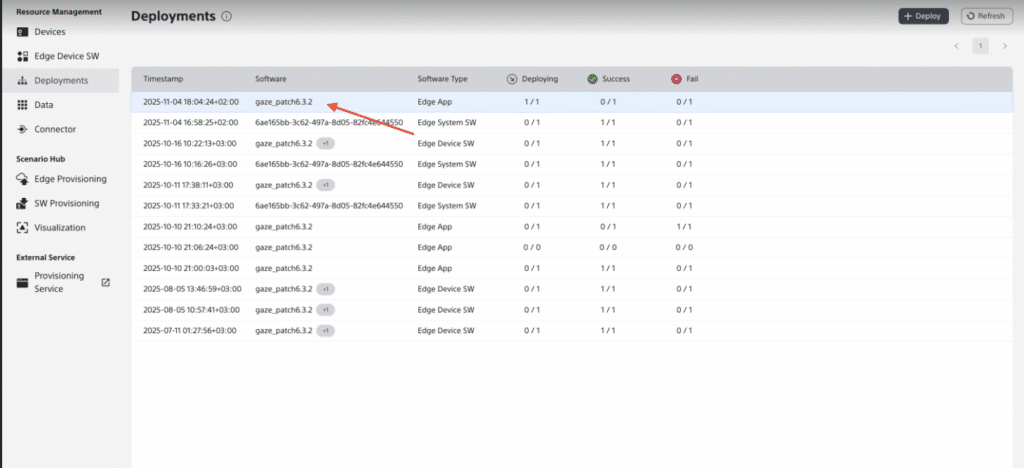Click the Visualization icon
1024x468 pixels.
click(x=23, y=227)
